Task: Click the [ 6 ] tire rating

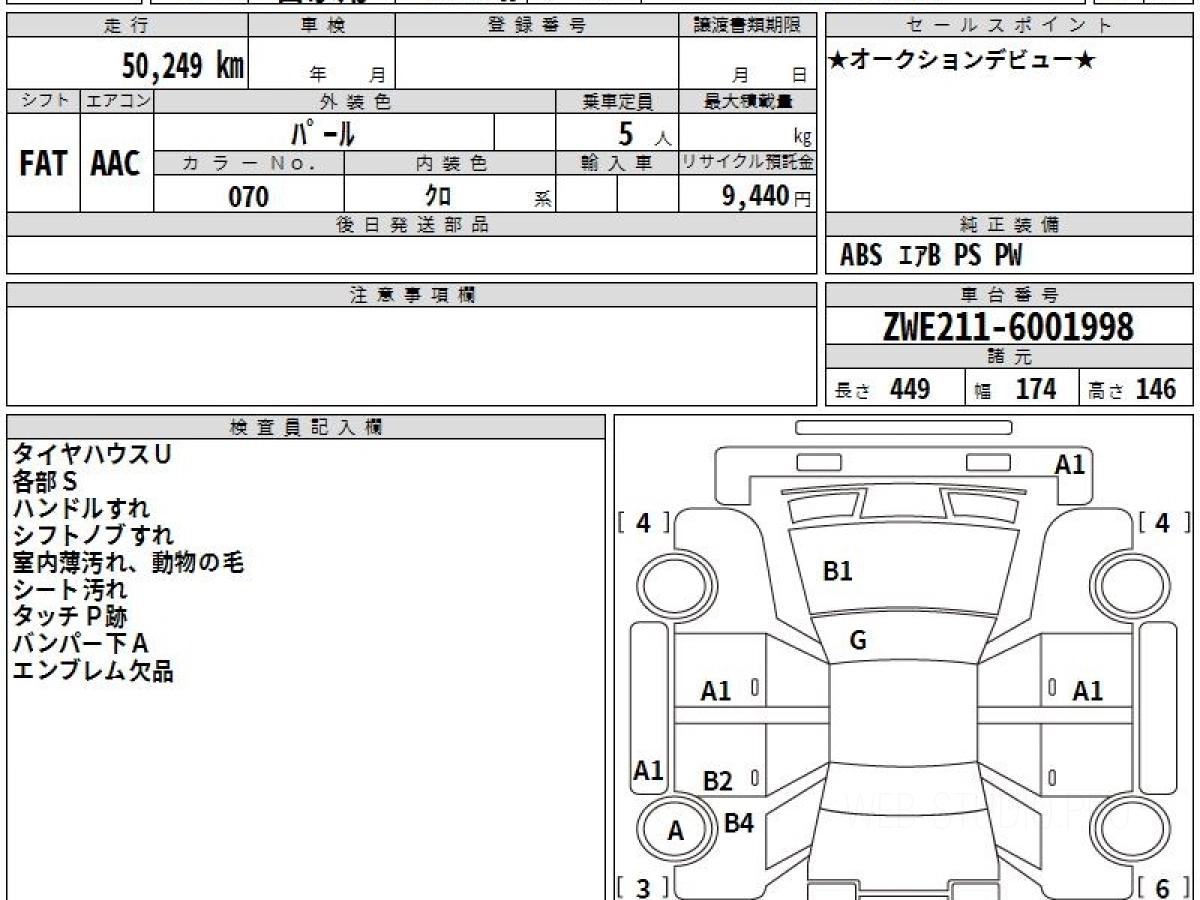Action: [1162, 888]
